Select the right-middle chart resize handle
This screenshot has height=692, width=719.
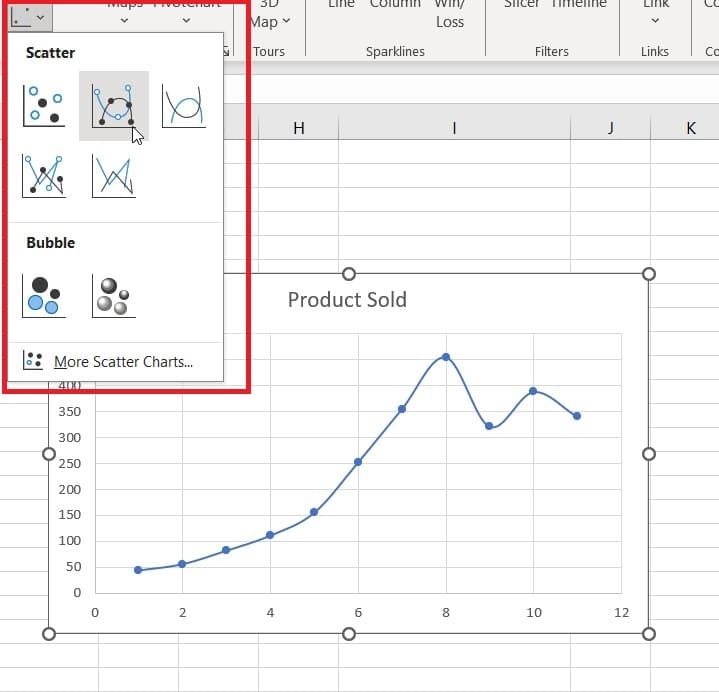pos(649,454)
